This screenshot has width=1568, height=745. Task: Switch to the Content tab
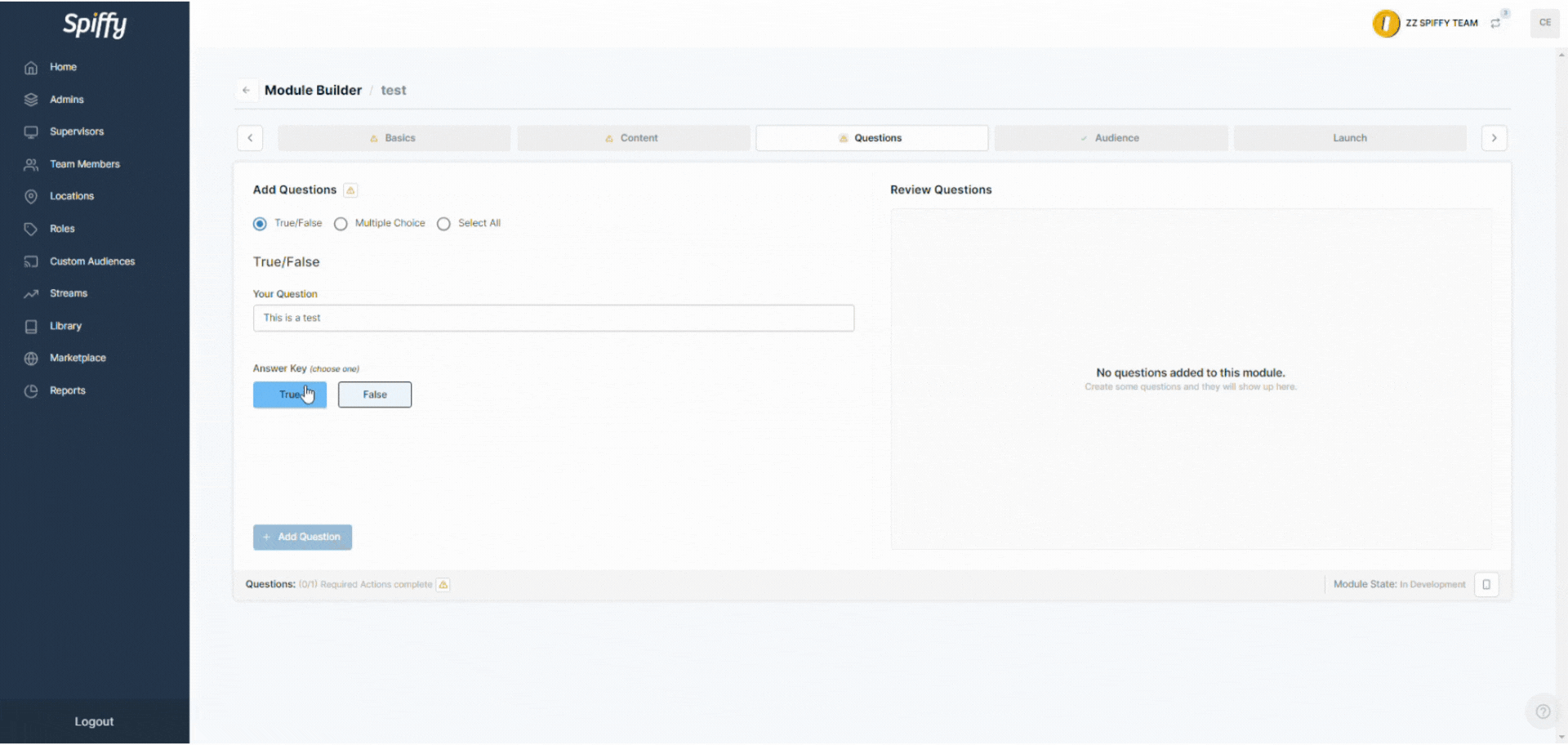coord(633,138)
